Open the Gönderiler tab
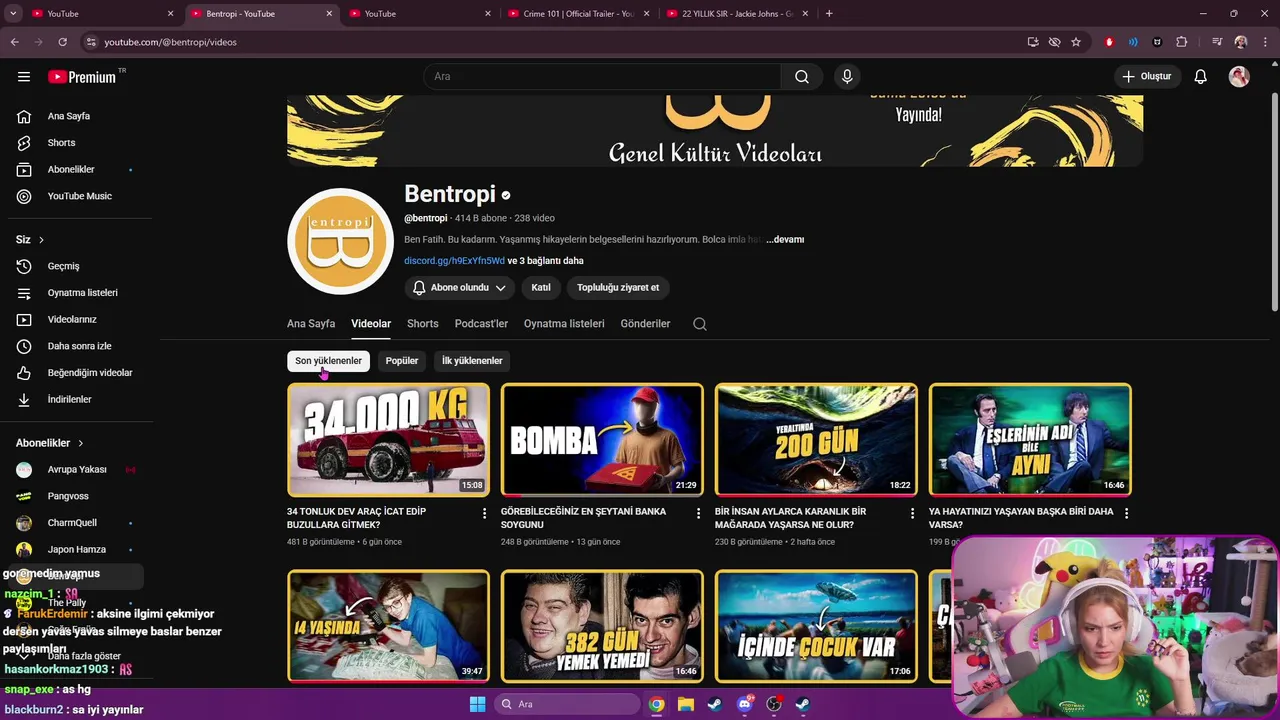The image size is (1280, 720). (x=645, y=324)
